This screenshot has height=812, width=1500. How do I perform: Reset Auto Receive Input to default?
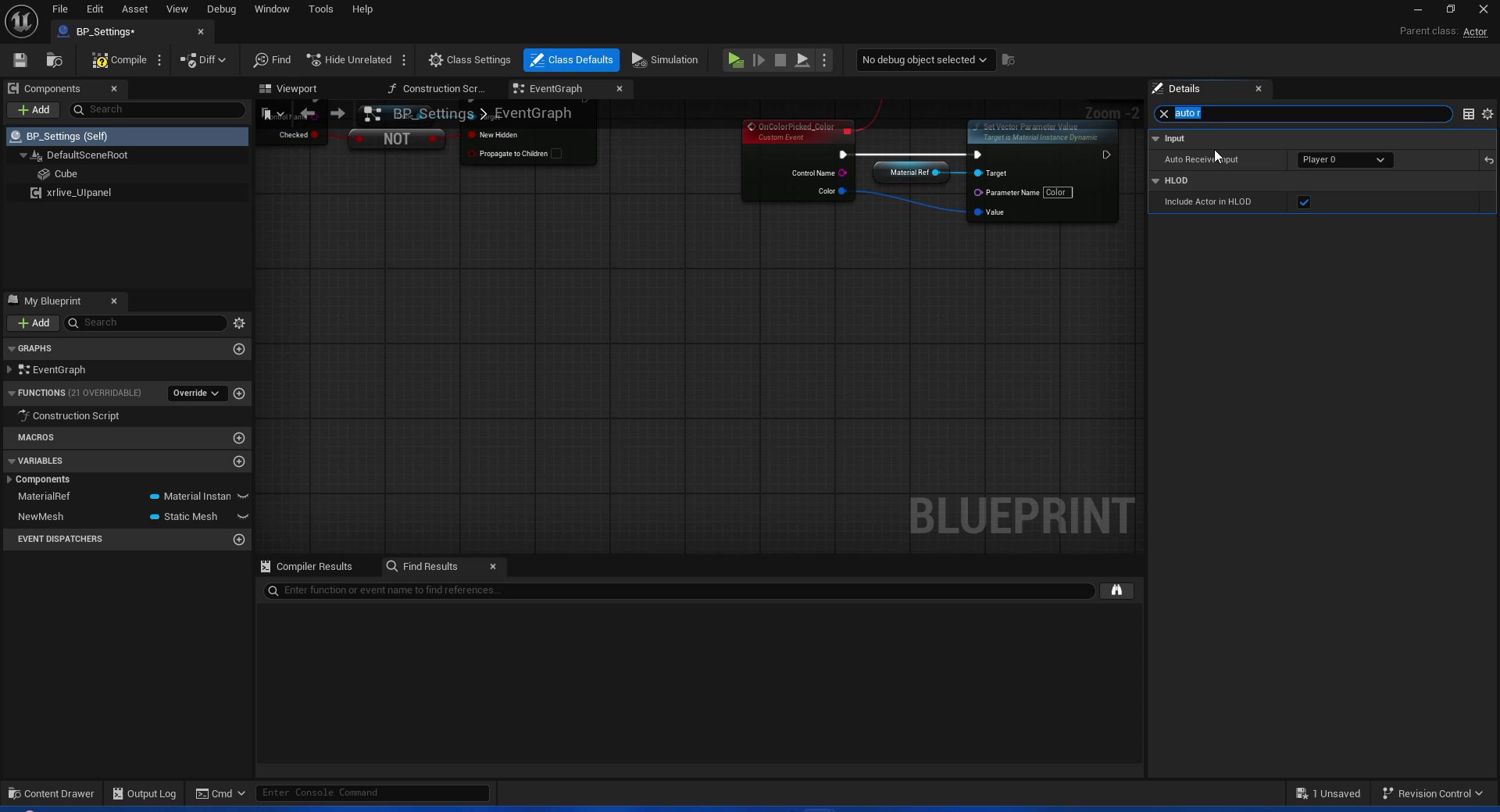[x=1489, y=160]
